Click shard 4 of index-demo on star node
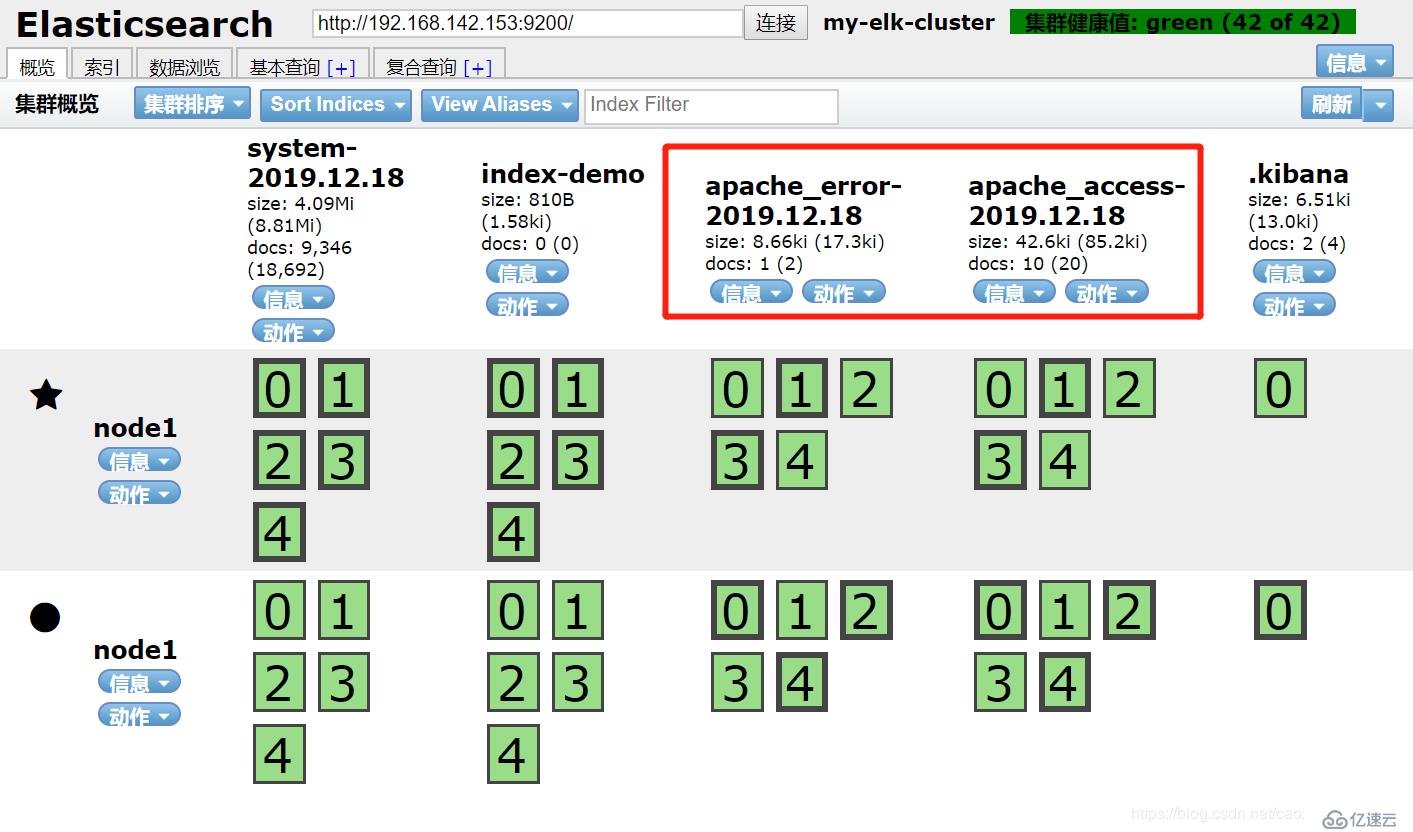The width and height of the screenshot is (1413, 832). 513,532
